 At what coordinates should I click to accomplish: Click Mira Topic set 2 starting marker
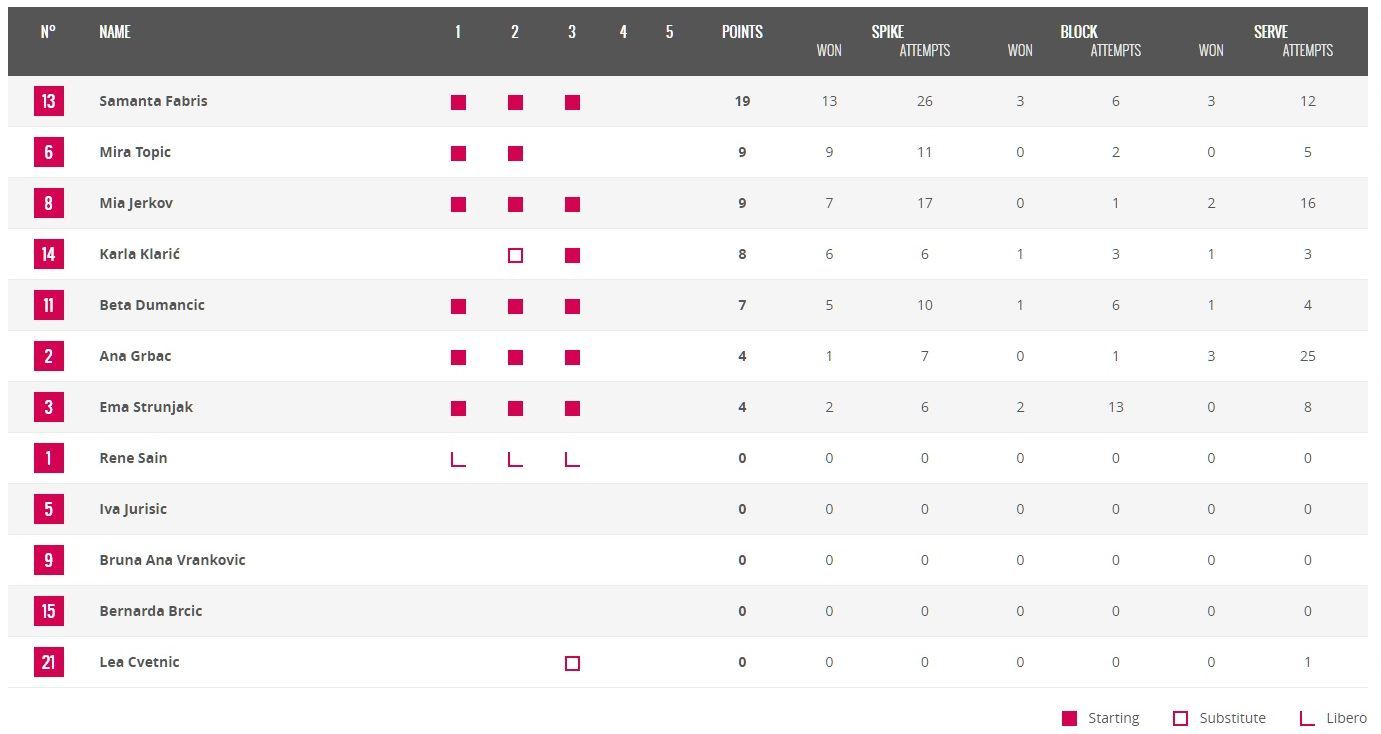pyautogui.click(x=515, y=153)
